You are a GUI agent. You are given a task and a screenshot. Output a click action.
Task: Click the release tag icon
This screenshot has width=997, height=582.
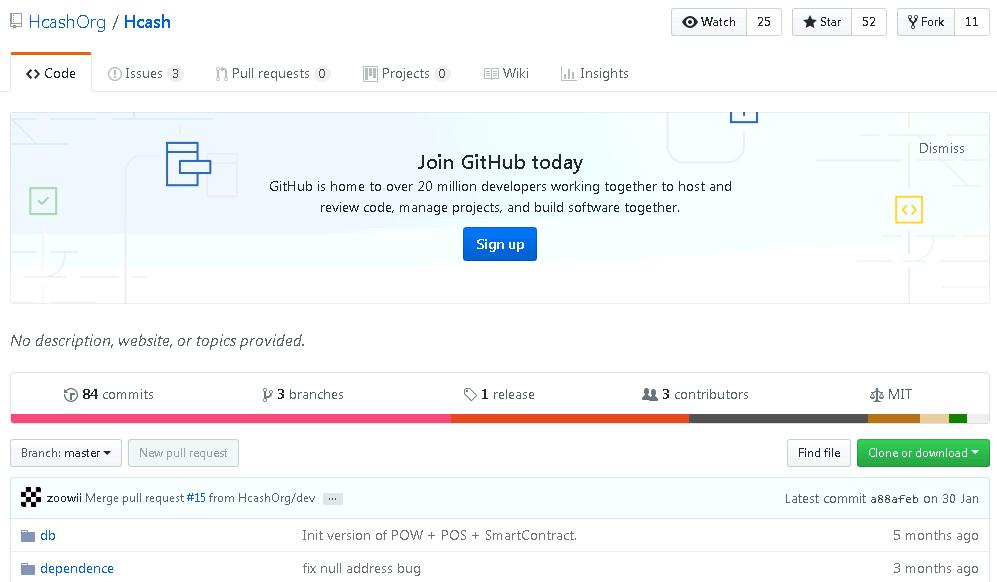pyautogui.click(x=470, y=395)
